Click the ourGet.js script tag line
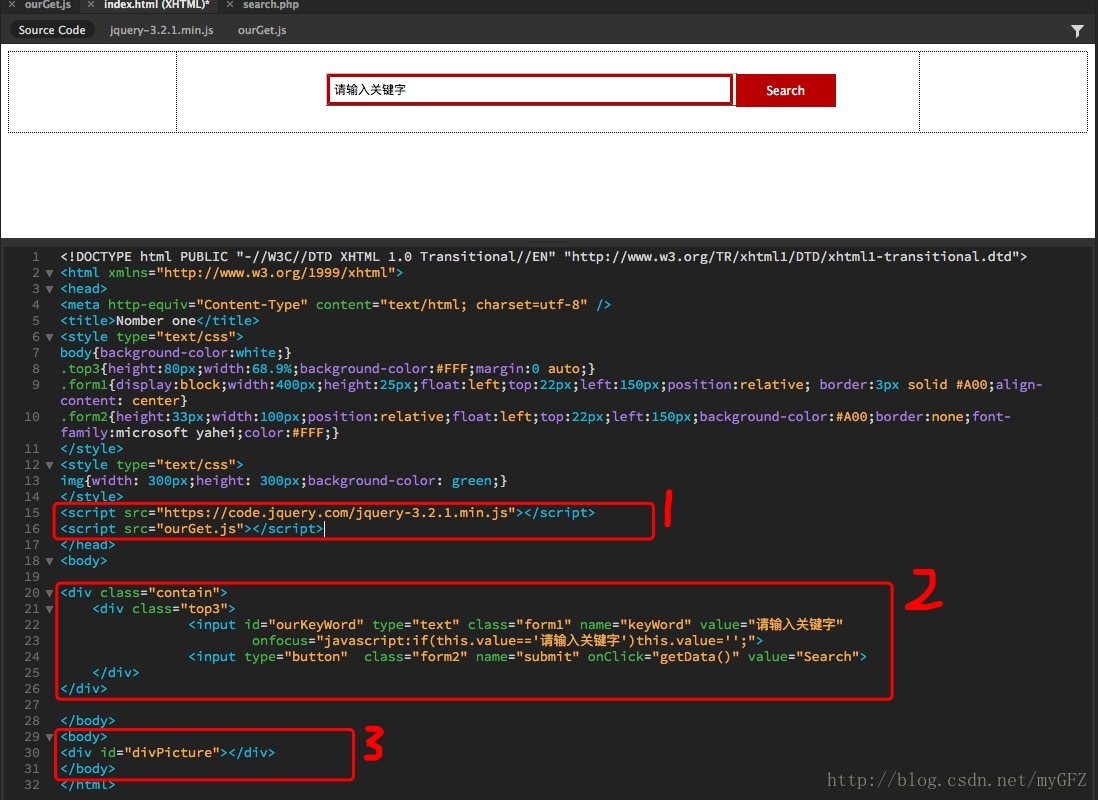This screenshot has height=800, width=1098. 192,529
